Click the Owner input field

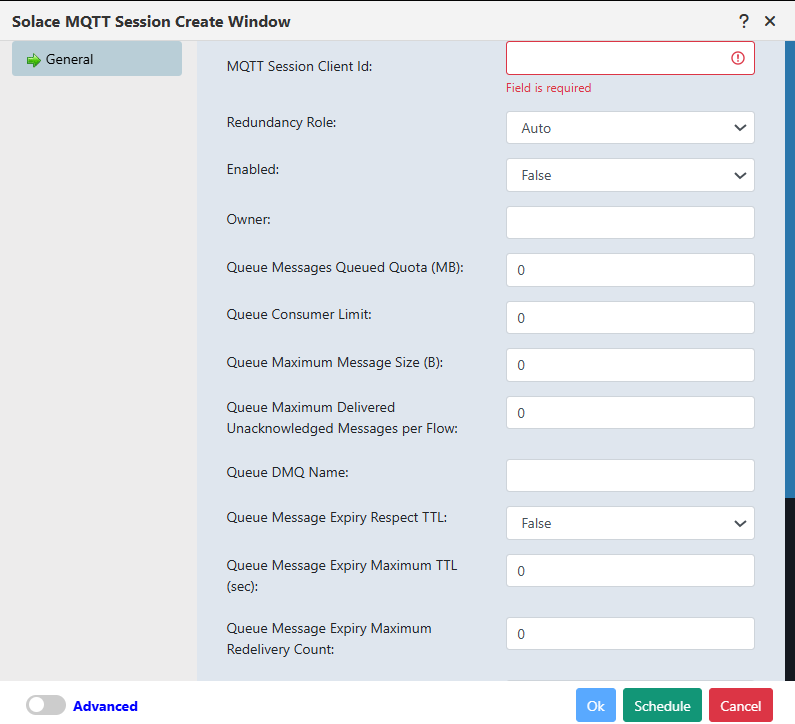(x=630, y=223)
